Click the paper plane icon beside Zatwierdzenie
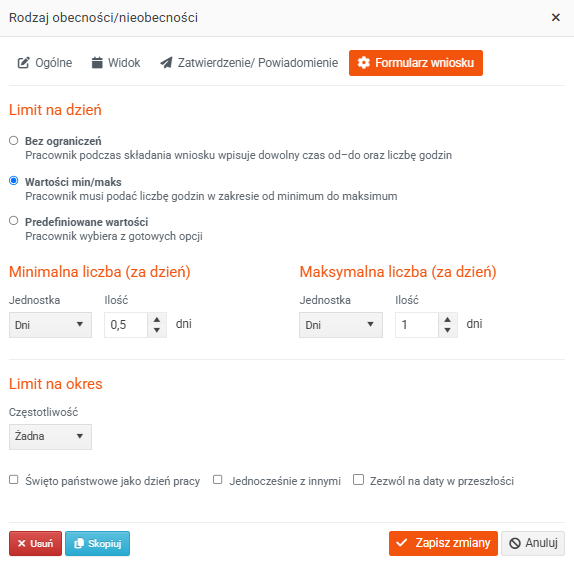Image resolution: width=574 pixels, height=566 pixels. [166, 63]
